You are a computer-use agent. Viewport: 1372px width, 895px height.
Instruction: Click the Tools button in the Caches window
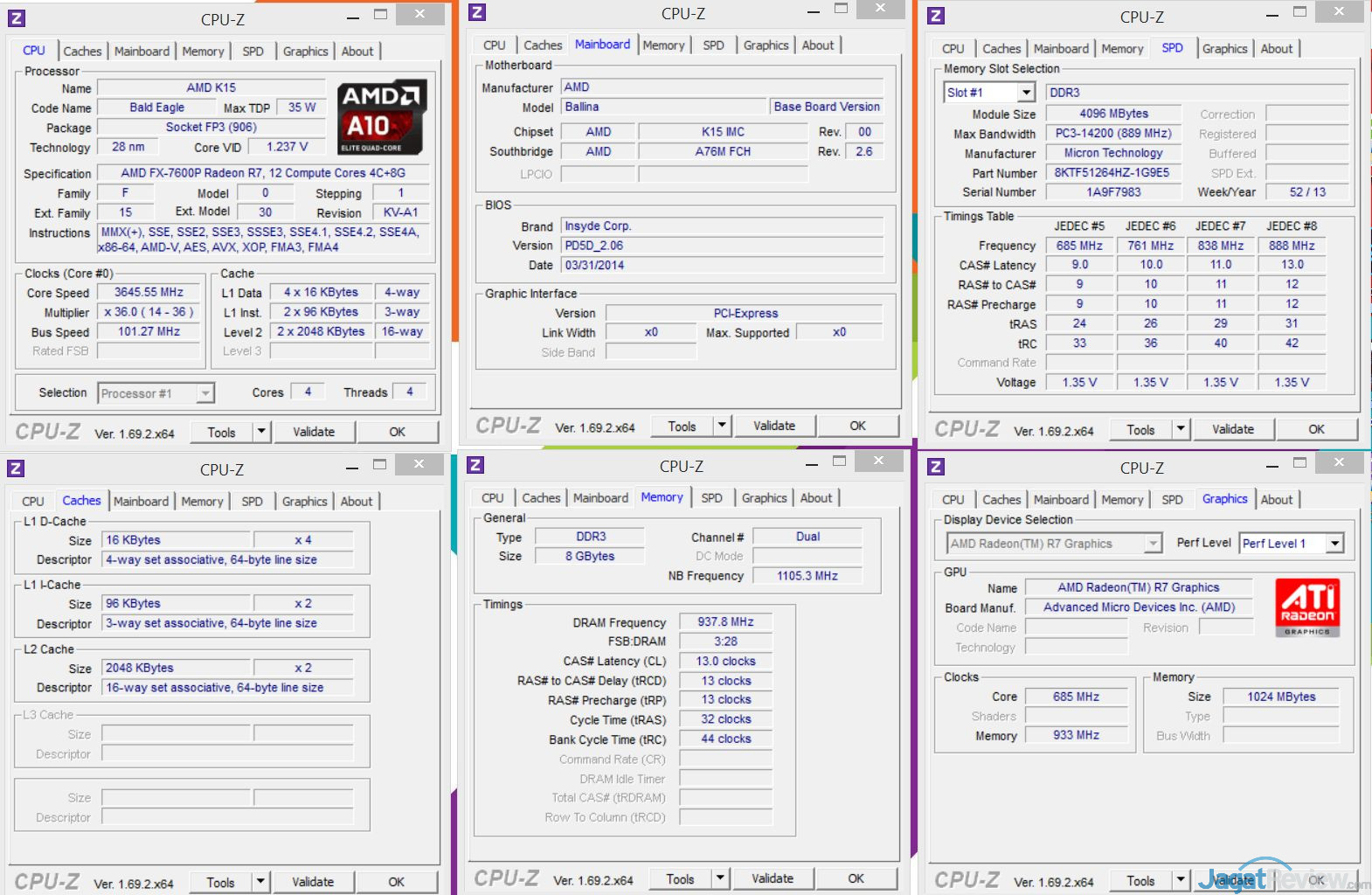220,883
